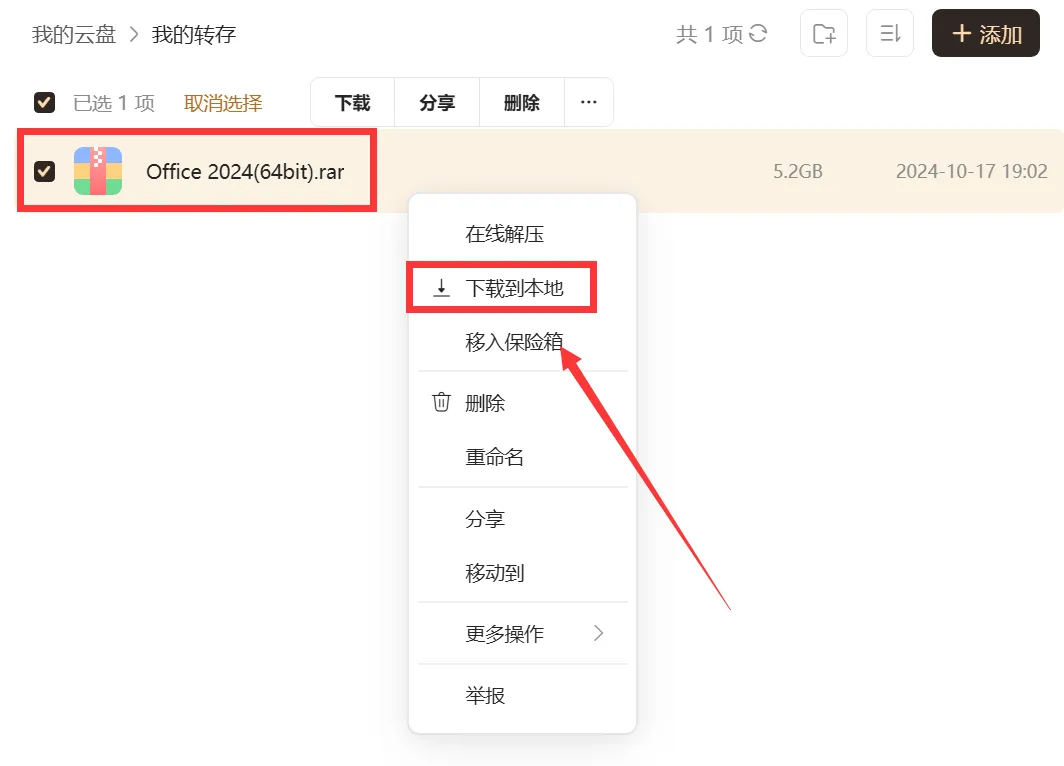This screenshot has height=766, width=1064.
Task: Create a new folder with the folder-plus icon
Action: point(824,33)
